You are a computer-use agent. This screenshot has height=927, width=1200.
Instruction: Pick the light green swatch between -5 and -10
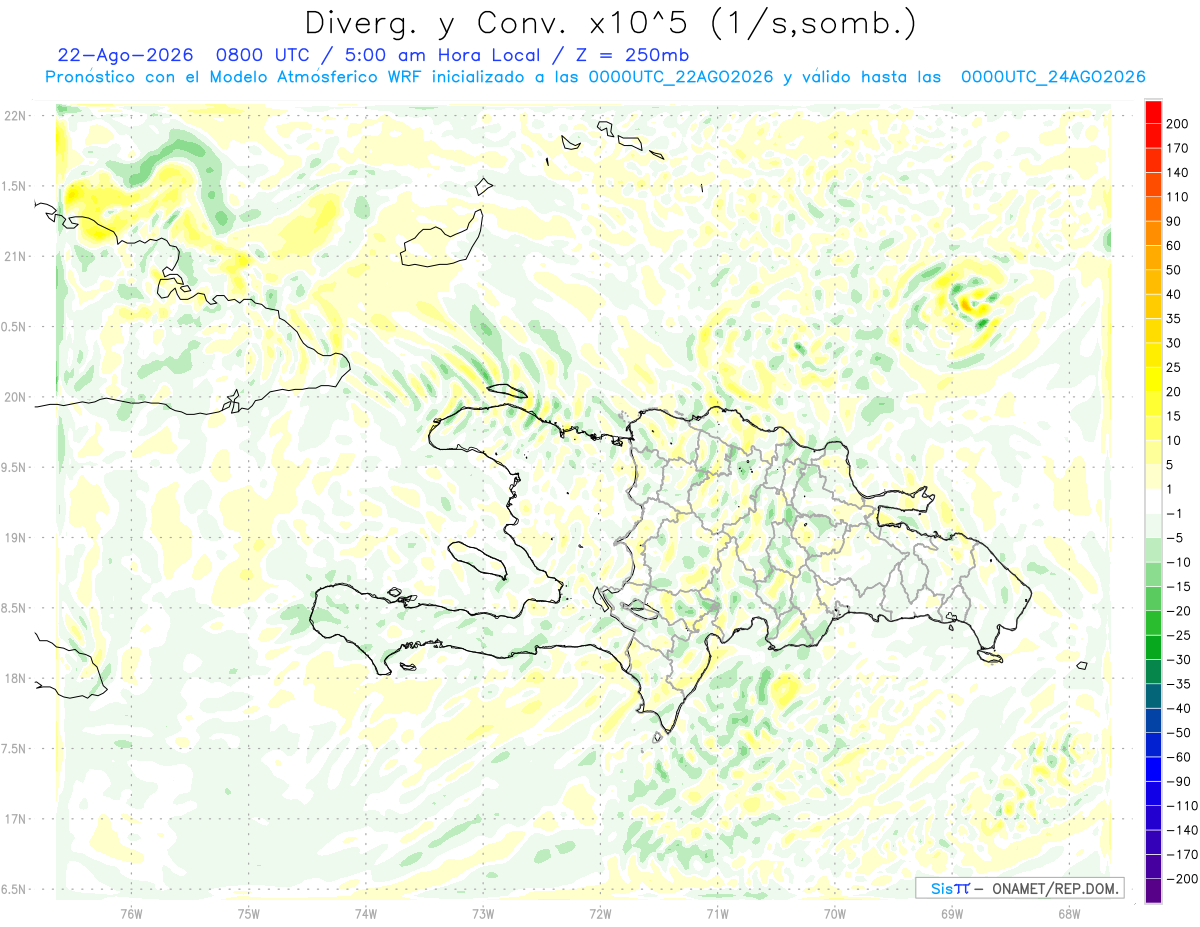(x=1153, y=550)
